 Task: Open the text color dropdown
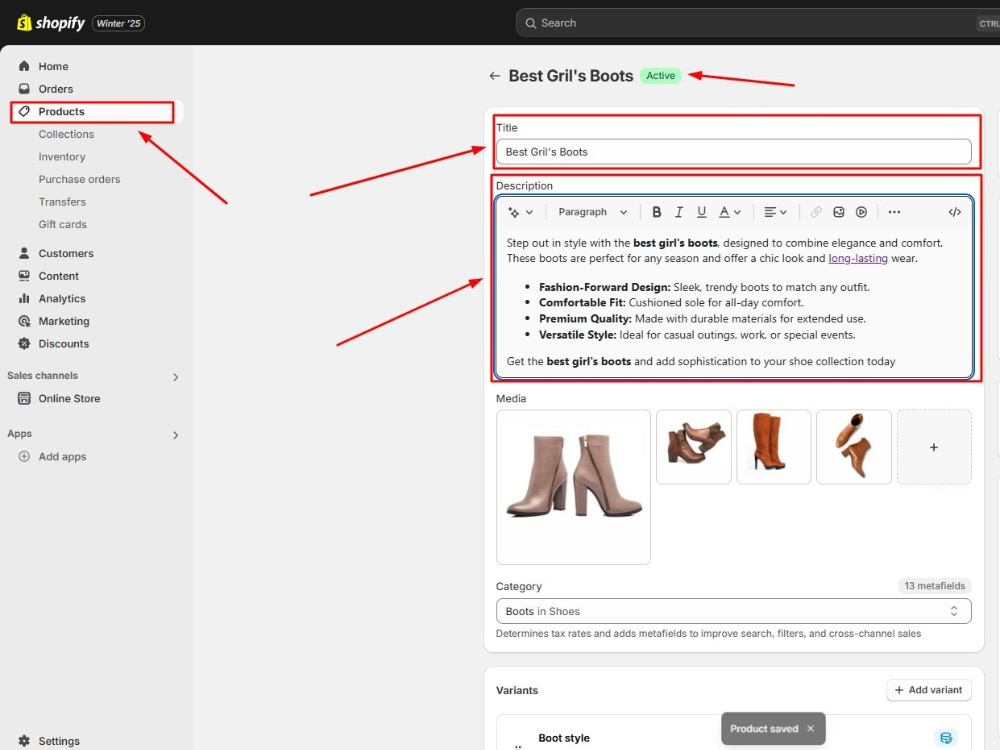tap(730, 212)
